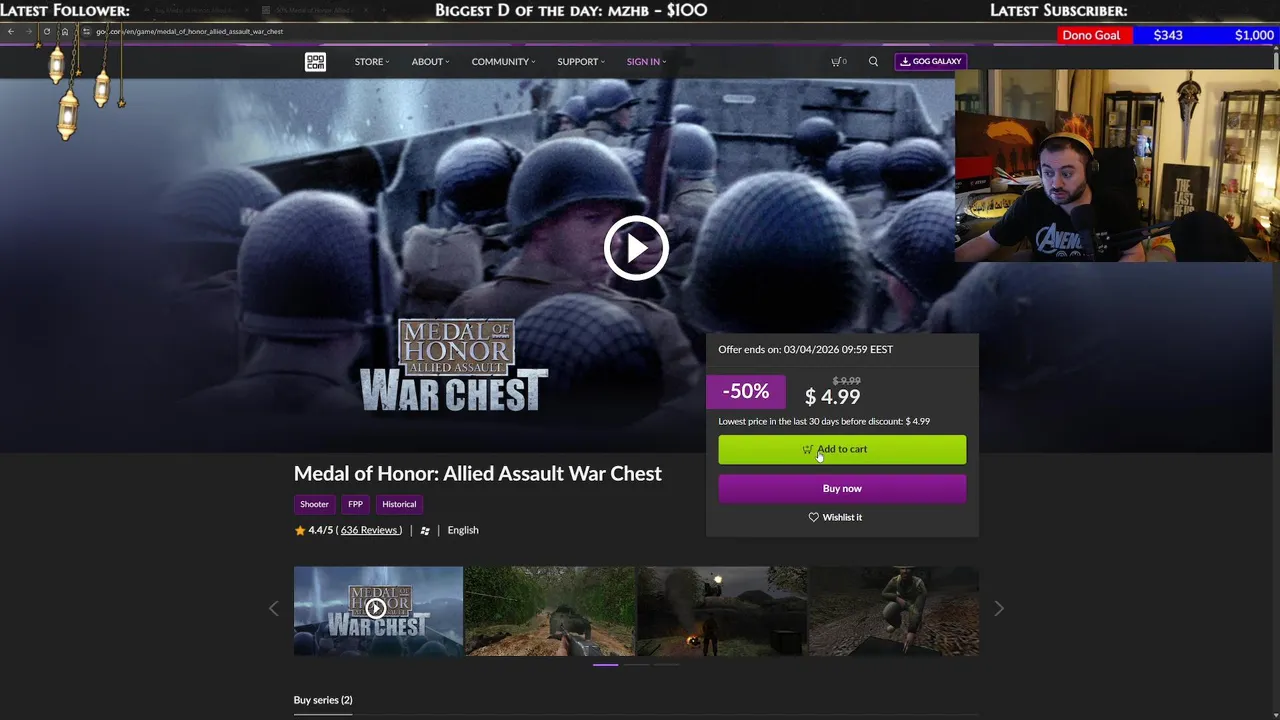
Task: Click the Lowest price in last 30 days text
Action: (824, 421)
